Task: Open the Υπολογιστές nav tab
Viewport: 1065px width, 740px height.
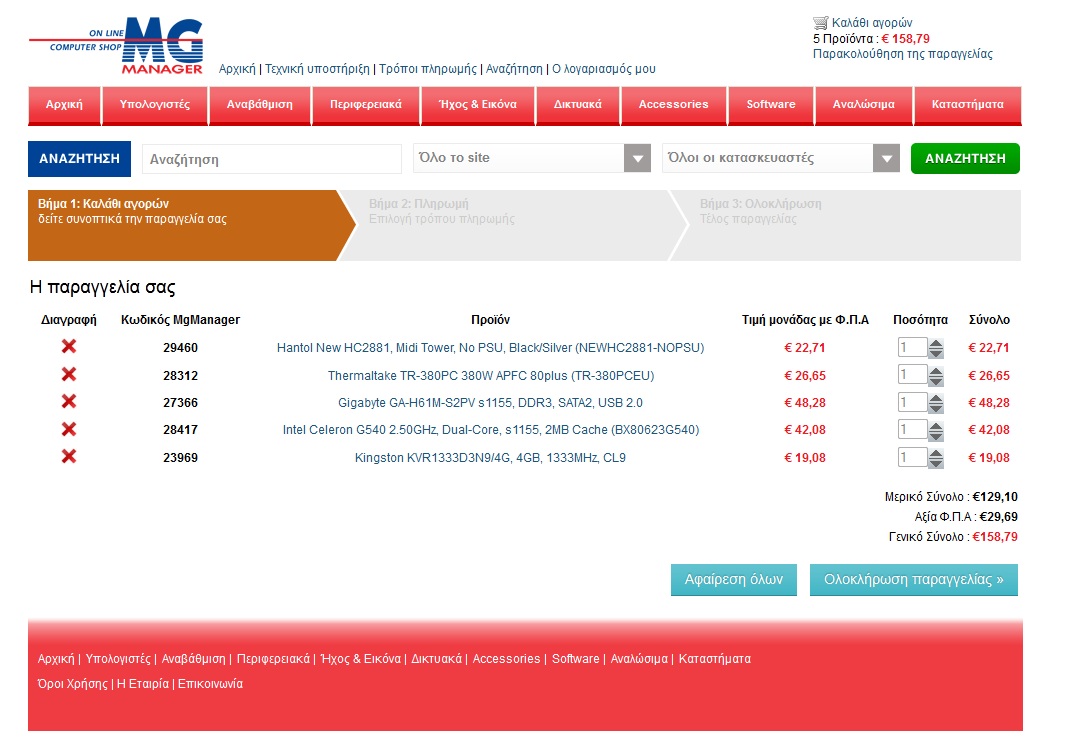Action: [x=155, y=105]
